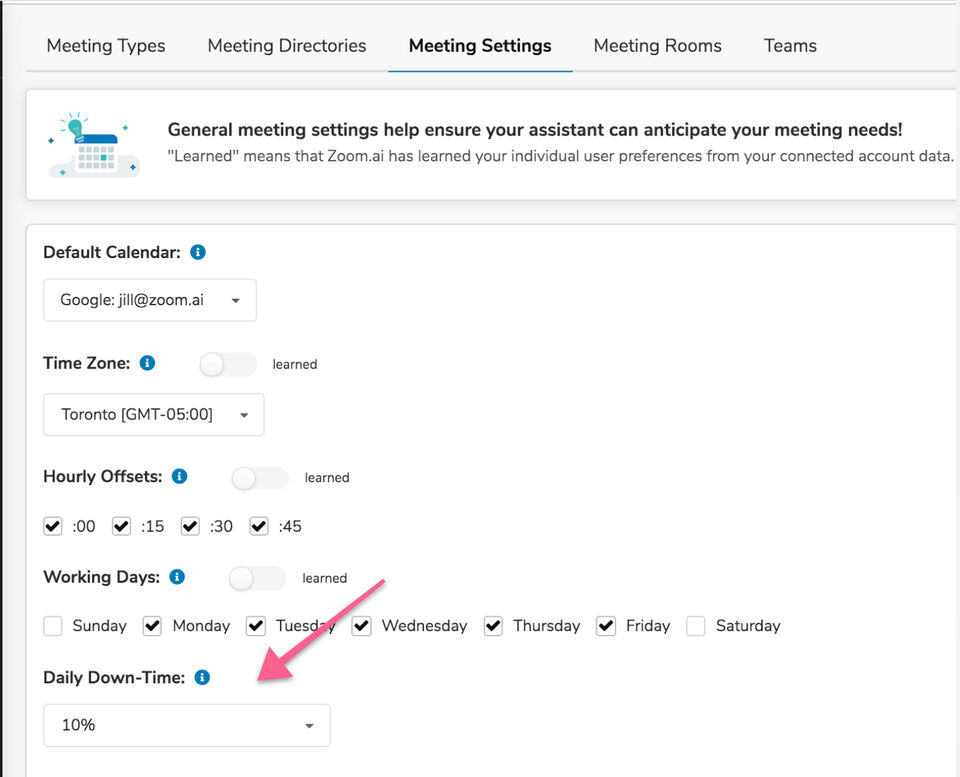Image resolution: width=960 pixels, height=777 pixels.
Task: Click the Daily Down-Time info icon
Action: point(202,677)
